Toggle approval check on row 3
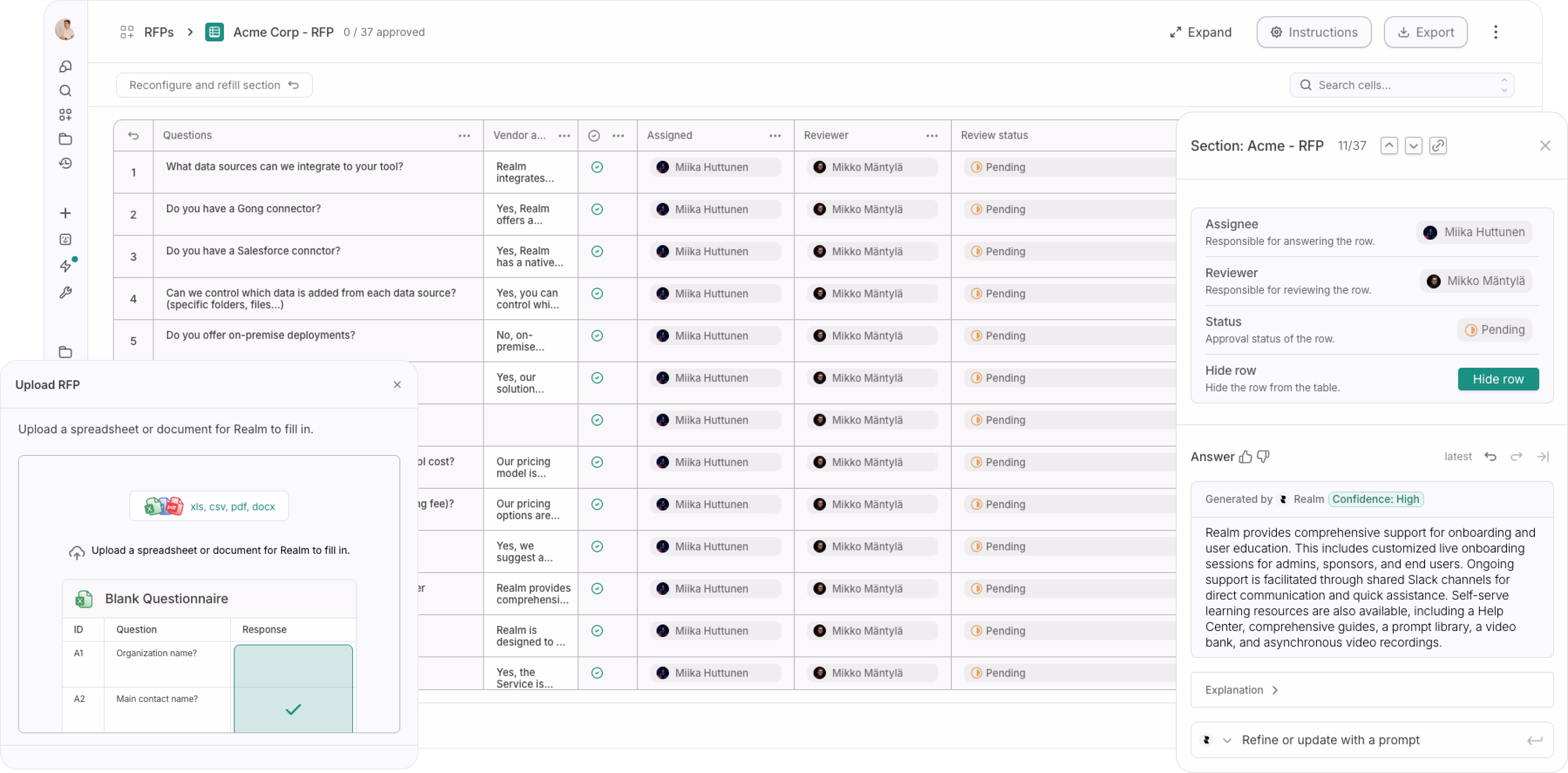 tap(597, 251)
